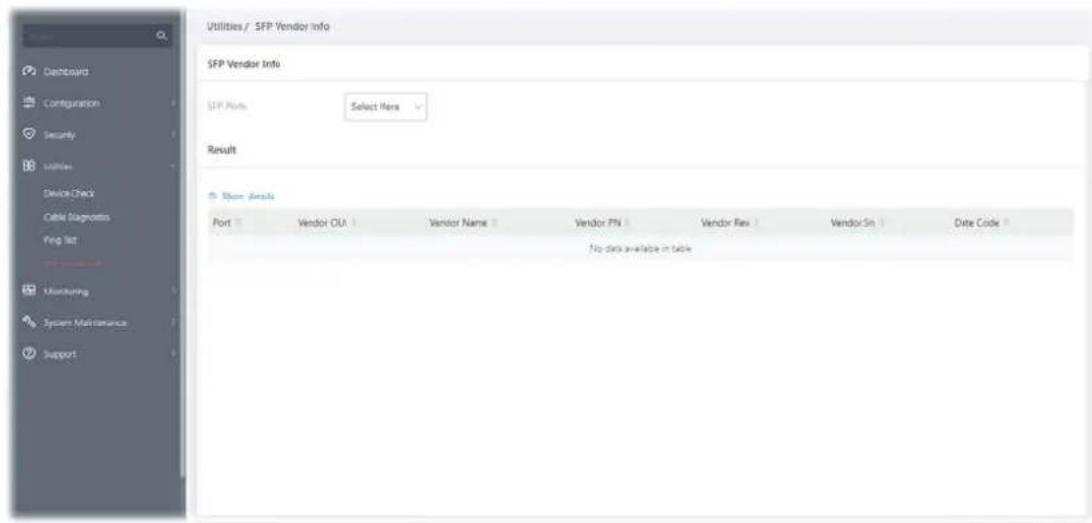Click the SFP Vendor Info panel title
This screenshot has width=1092, height=523.
244,64
